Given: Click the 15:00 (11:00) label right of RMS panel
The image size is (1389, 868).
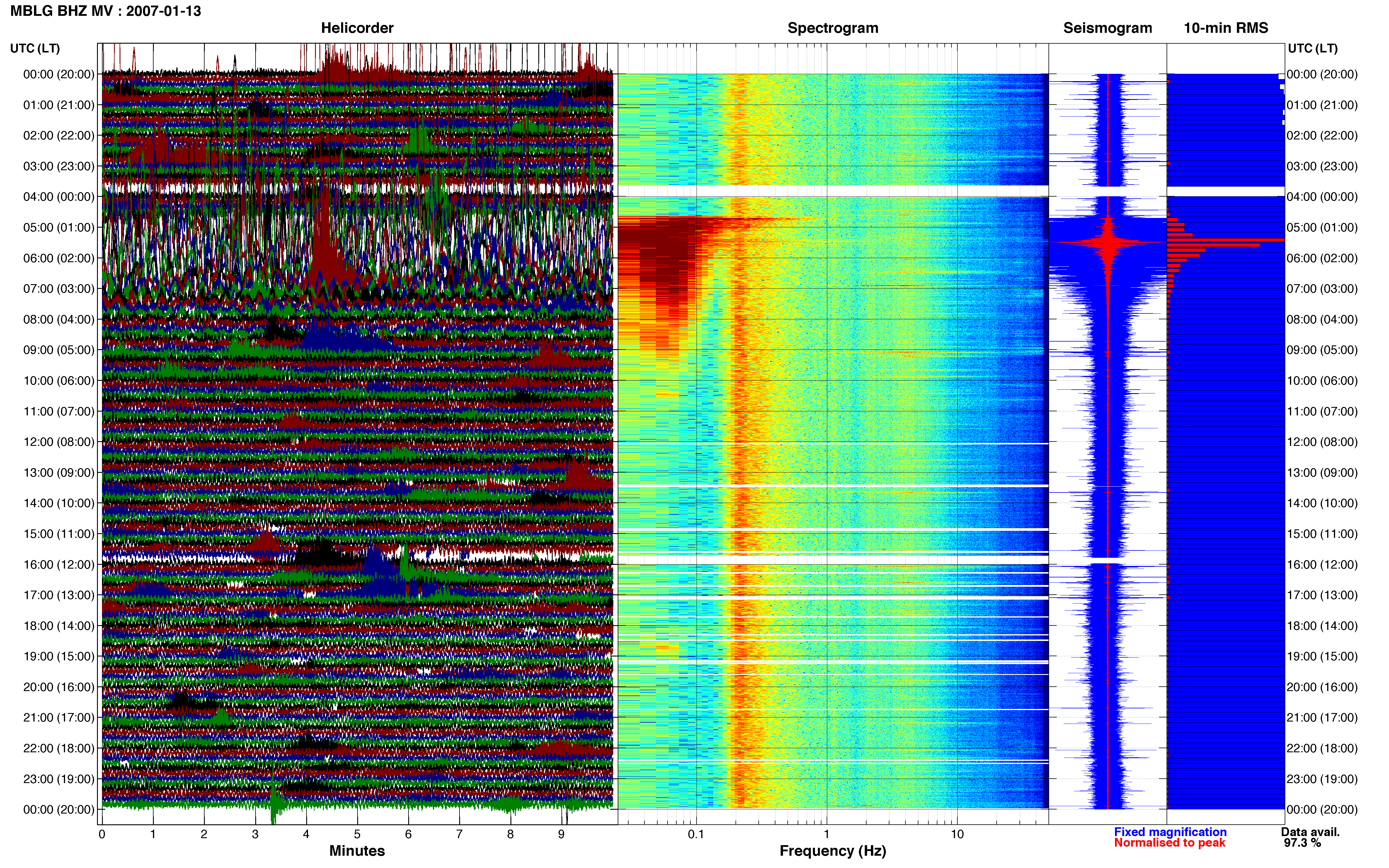Looking at the screenshot, I should click(x=1322, y=534).
